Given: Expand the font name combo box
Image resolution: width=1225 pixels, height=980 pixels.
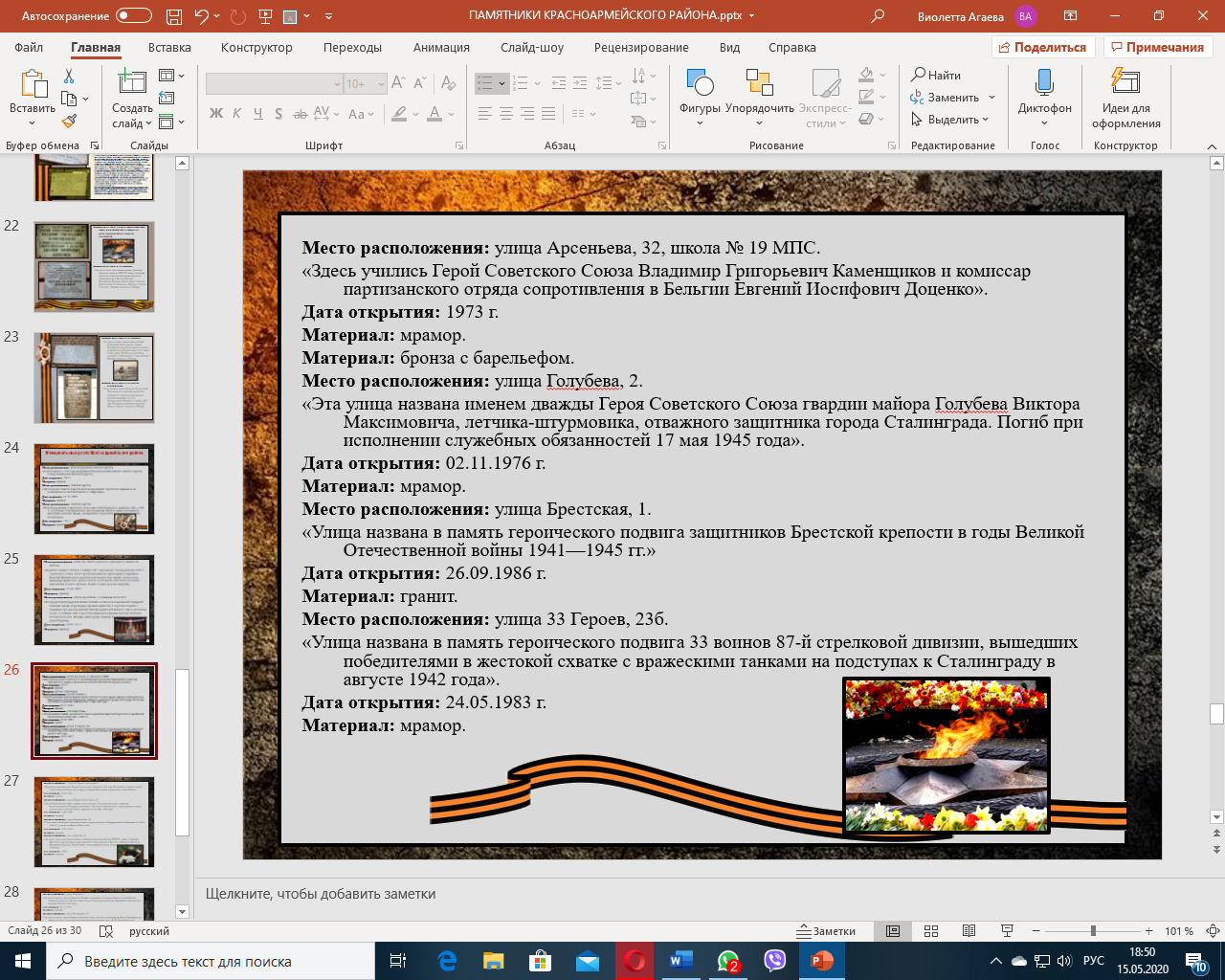Looking at the screenshot, I should [337, 84].
